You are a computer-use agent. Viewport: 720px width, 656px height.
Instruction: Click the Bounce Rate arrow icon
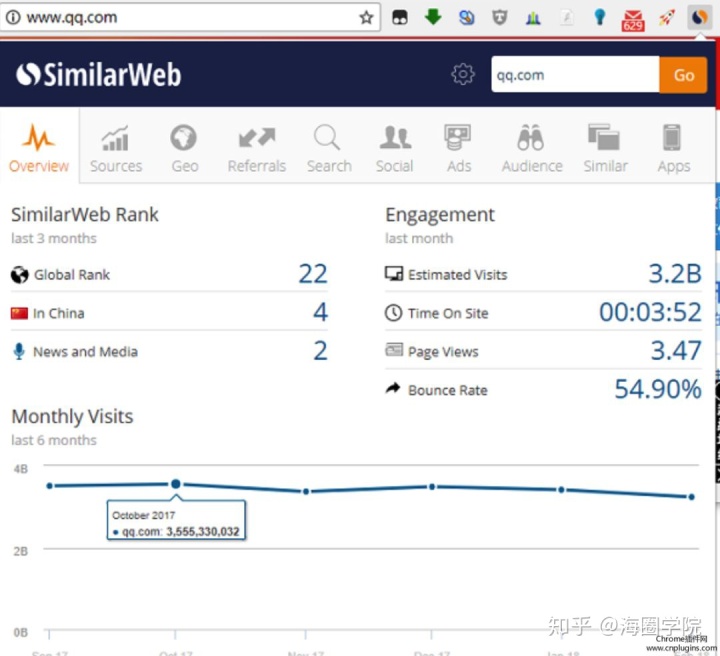pyautogui.click(x=393, y=388)
